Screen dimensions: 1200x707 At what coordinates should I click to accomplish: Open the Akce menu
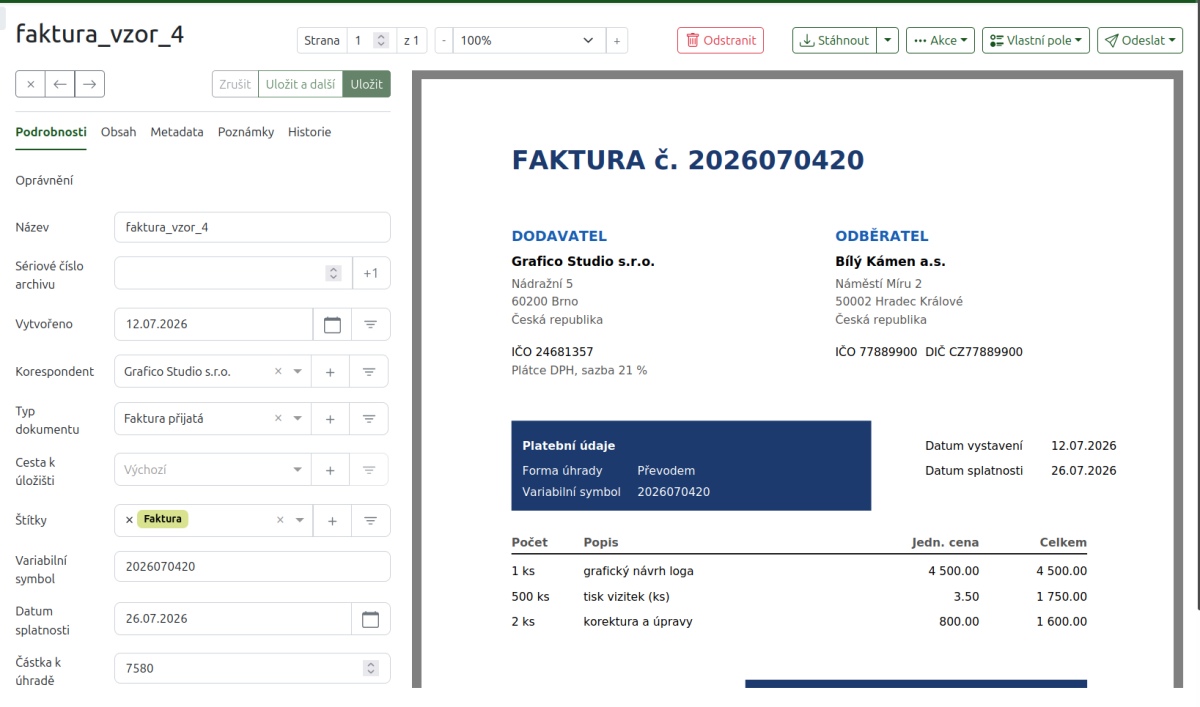coord(941,41)
